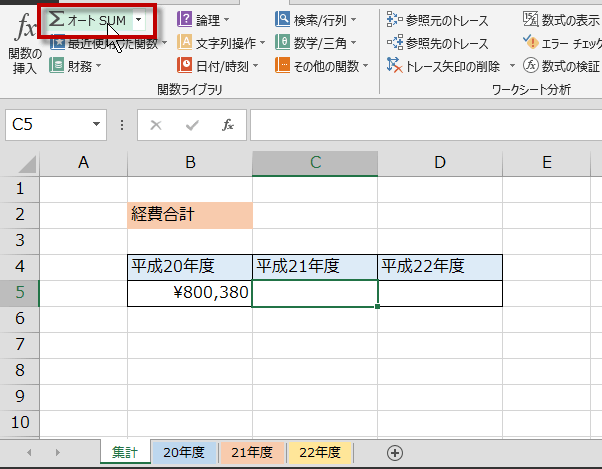Select column B header
The image size is (602, 469).
pyautogui.click(x=190, y=163)
